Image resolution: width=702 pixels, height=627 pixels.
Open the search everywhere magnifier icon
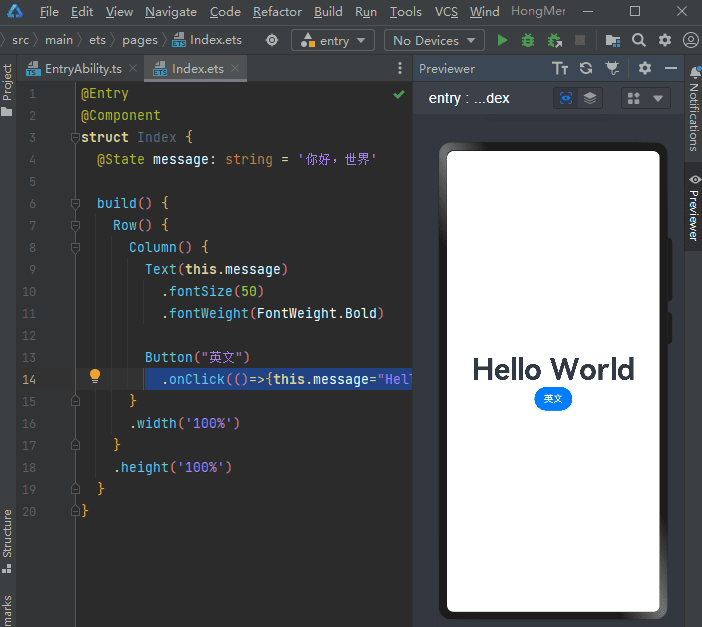(639, 41)
